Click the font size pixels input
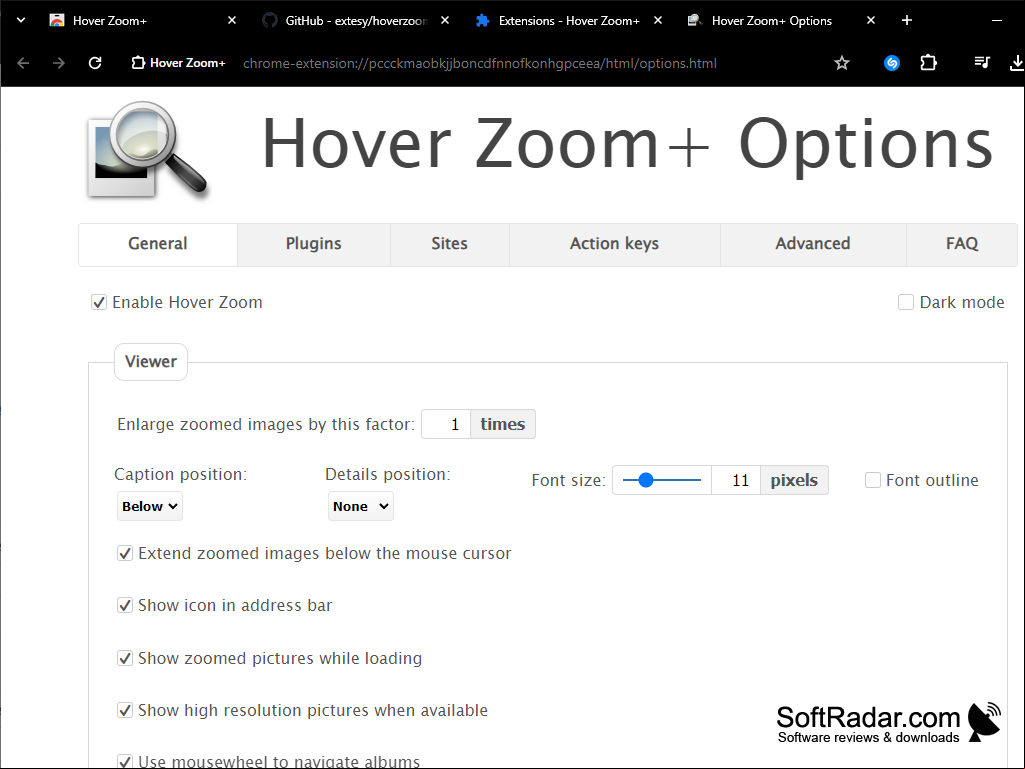The height and width of the screenshot is (769, 1025). (736, 481)
